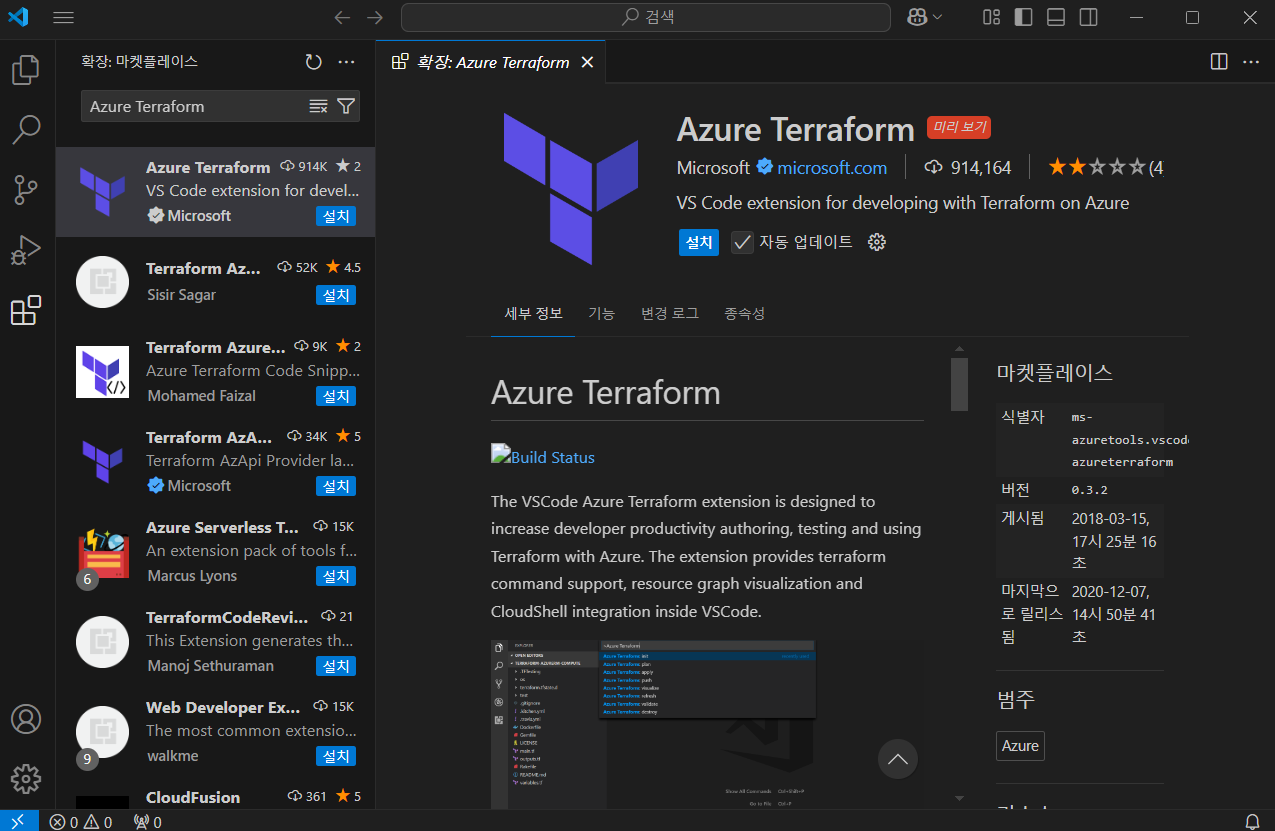Viewport: 1275px width, 831px height.
Task: Go back with the navigation arrow
Action: click(x=342, y=17)
